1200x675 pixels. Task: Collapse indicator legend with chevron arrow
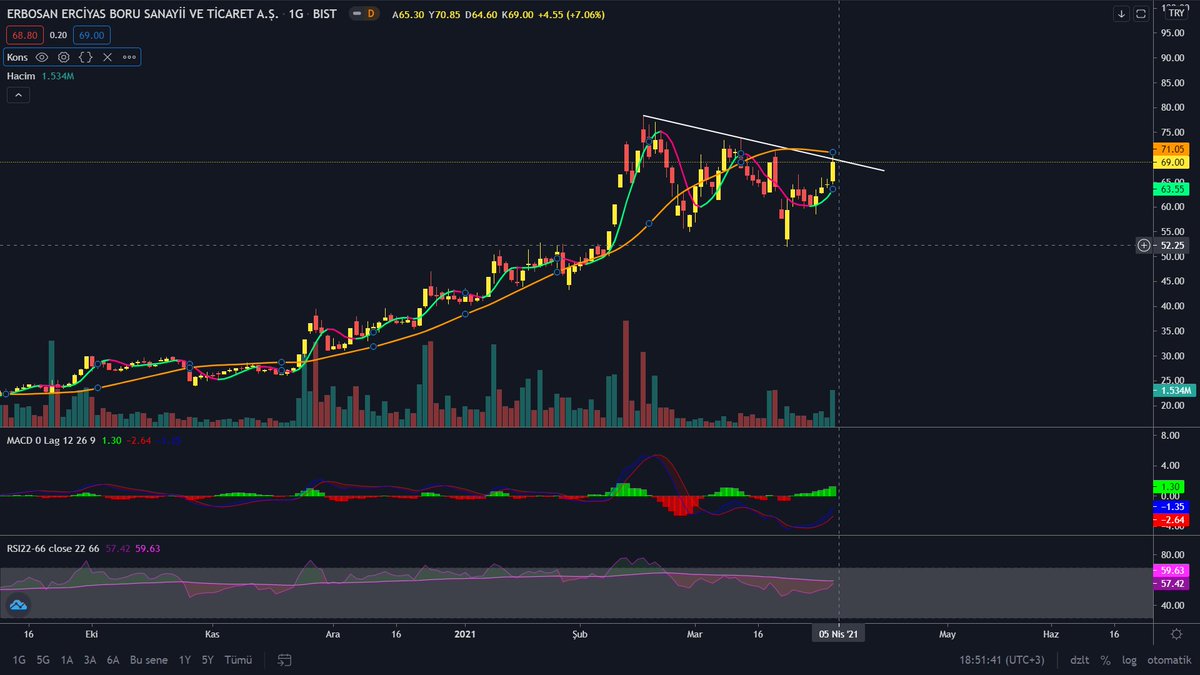click(x=18, y=95)
